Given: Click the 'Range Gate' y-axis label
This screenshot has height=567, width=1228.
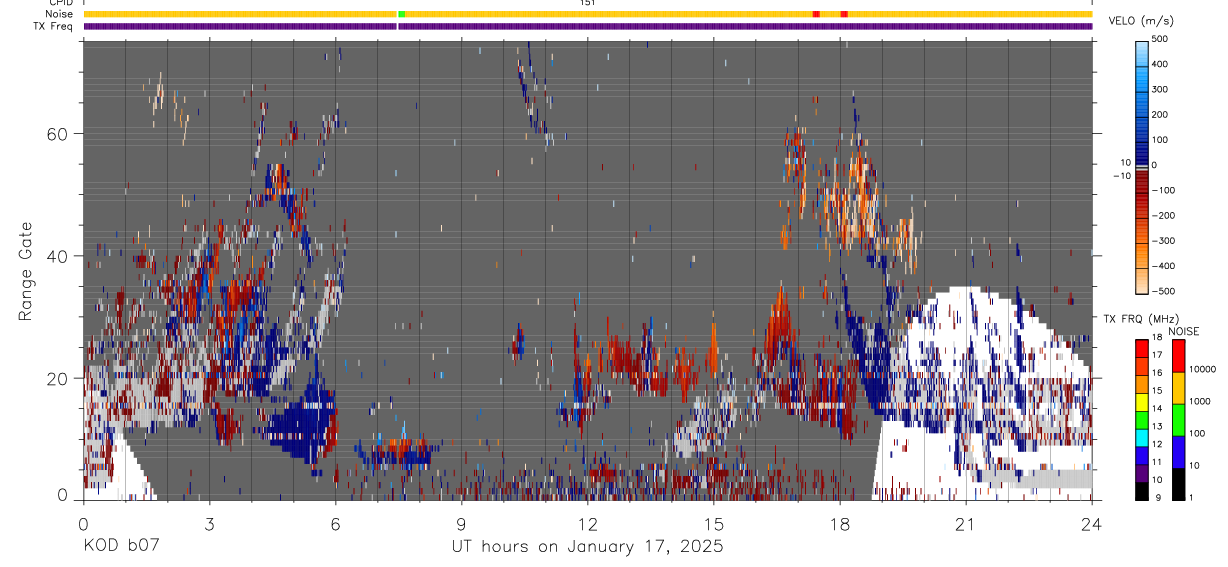Looking at the screenshot, I should 27,271.
